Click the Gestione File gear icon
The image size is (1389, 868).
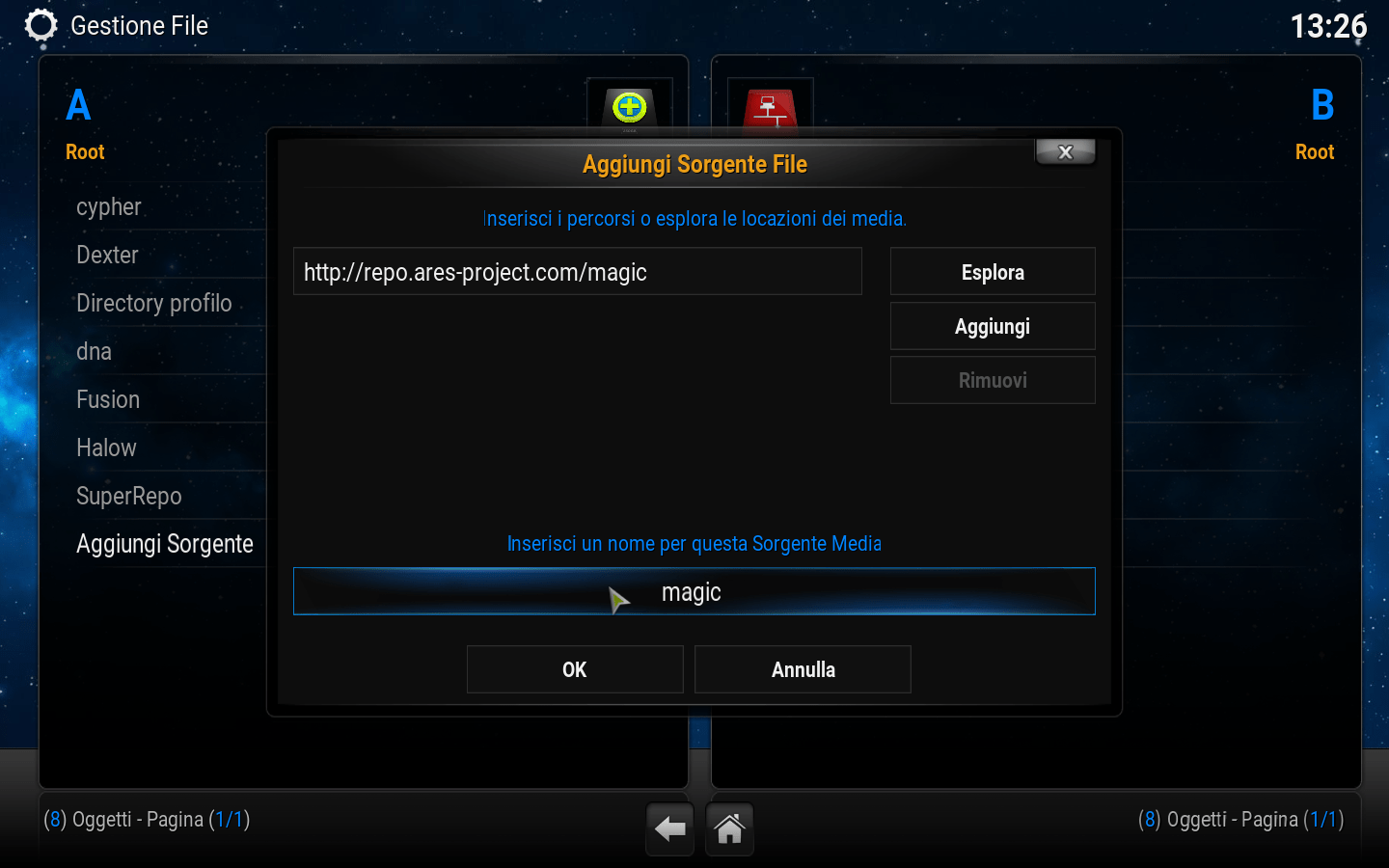coord(41,25)
